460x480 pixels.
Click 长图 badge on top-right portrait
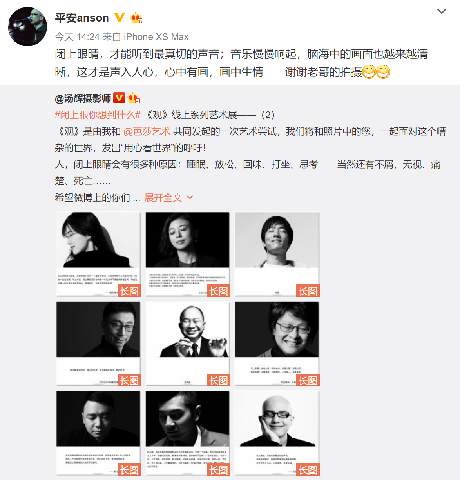pos(308,291)
